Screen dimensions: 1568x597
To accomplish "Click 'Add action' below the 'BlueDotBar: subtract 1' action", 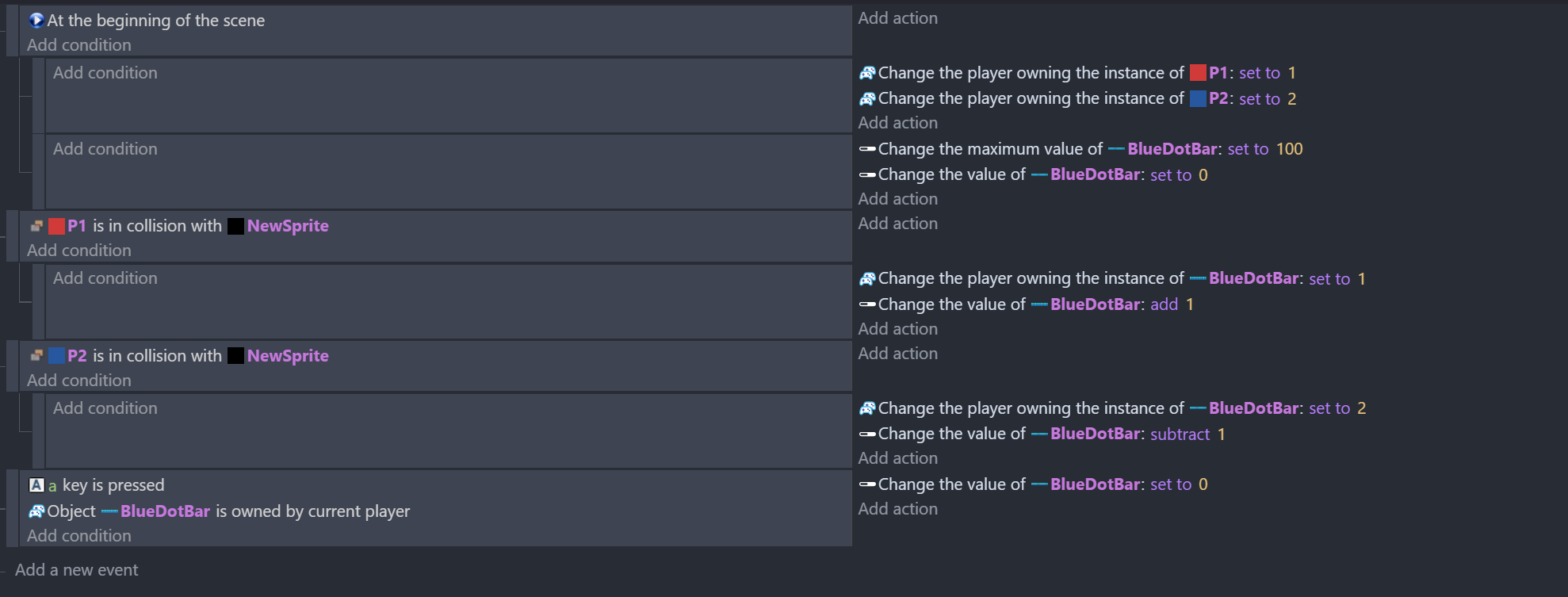I will click(x=897, y=458).
